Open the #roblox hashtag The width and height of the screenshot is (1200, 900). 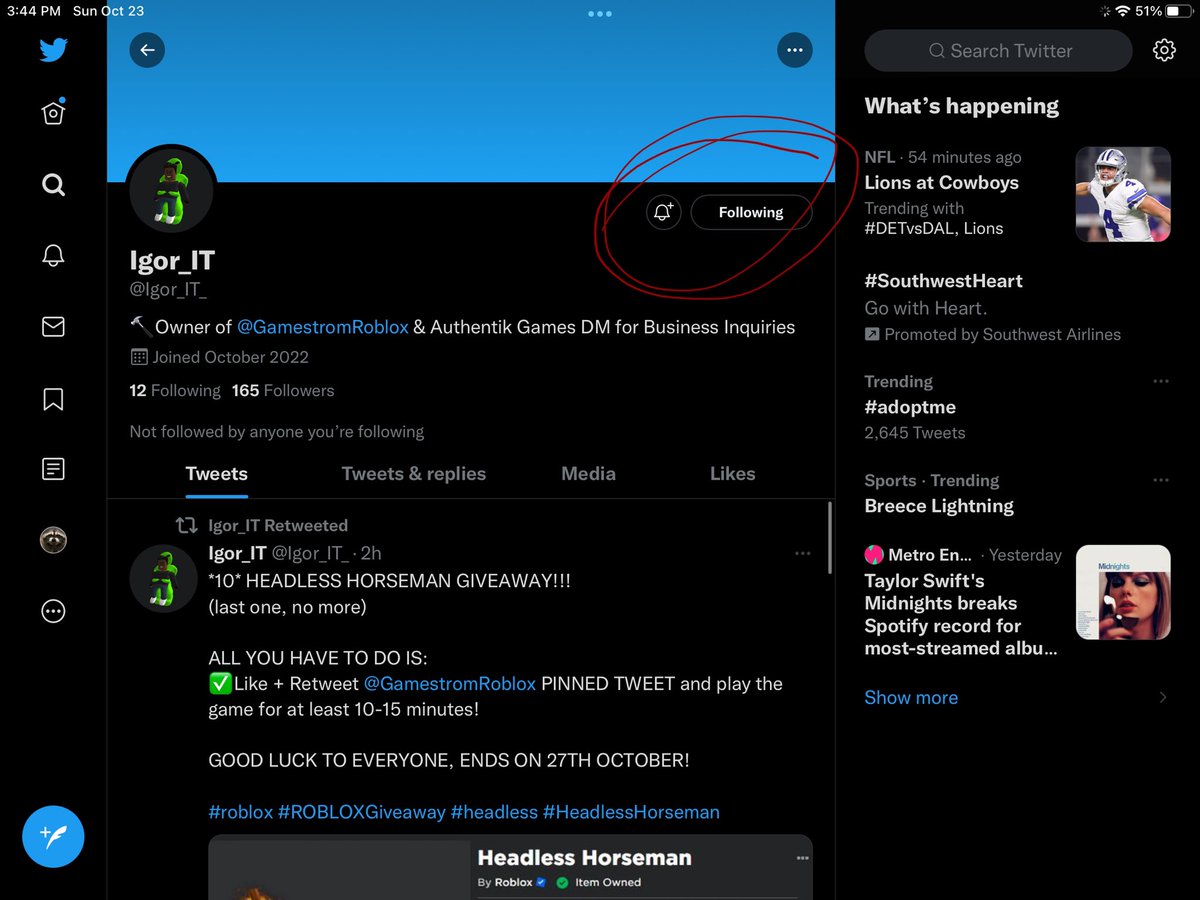click(x=240, y=812)
